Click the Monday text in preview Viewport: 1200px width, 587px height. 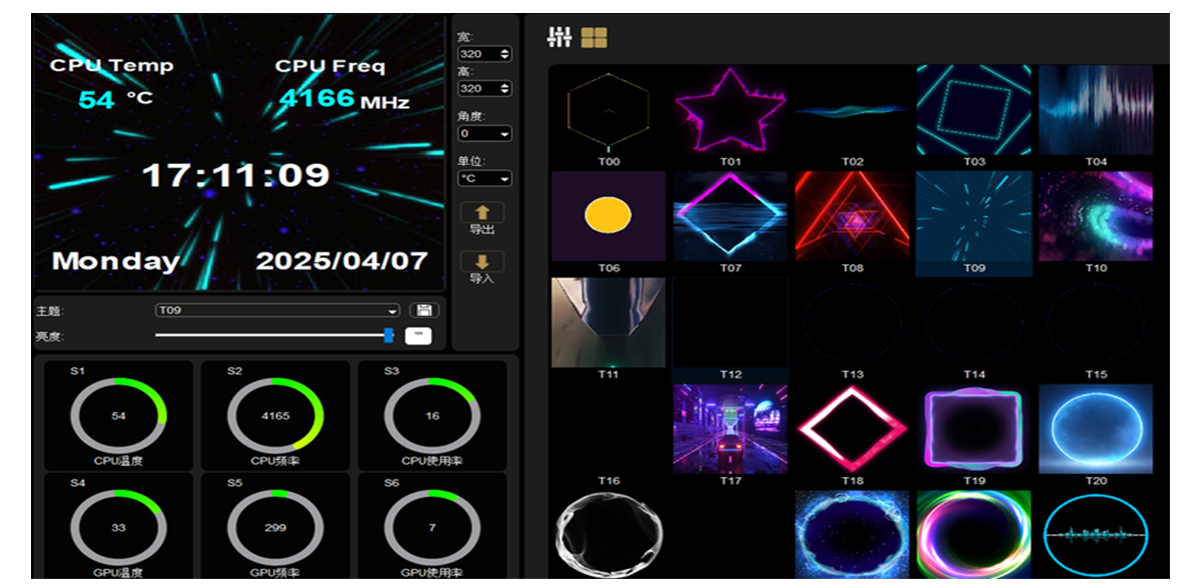click(x=116, y=262)
